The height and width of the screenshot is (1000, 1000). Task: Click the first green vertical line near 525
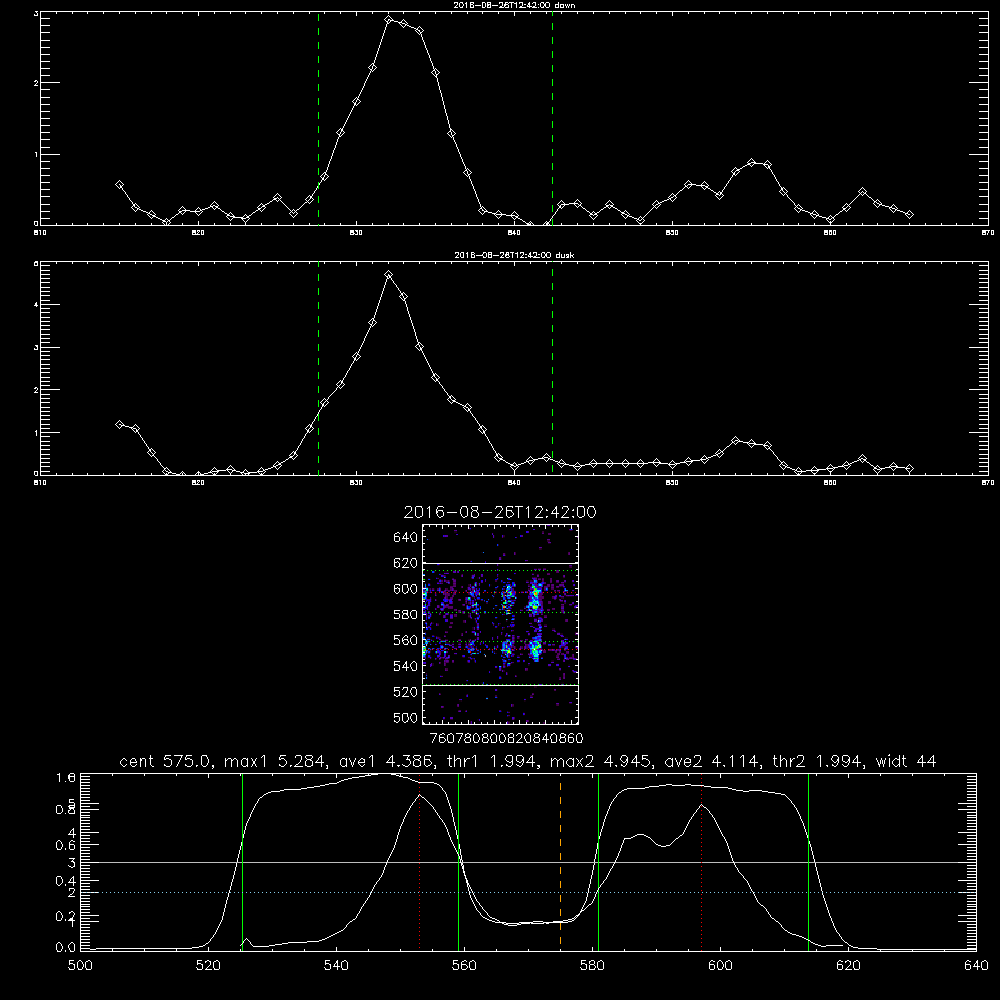click(242, 861)
